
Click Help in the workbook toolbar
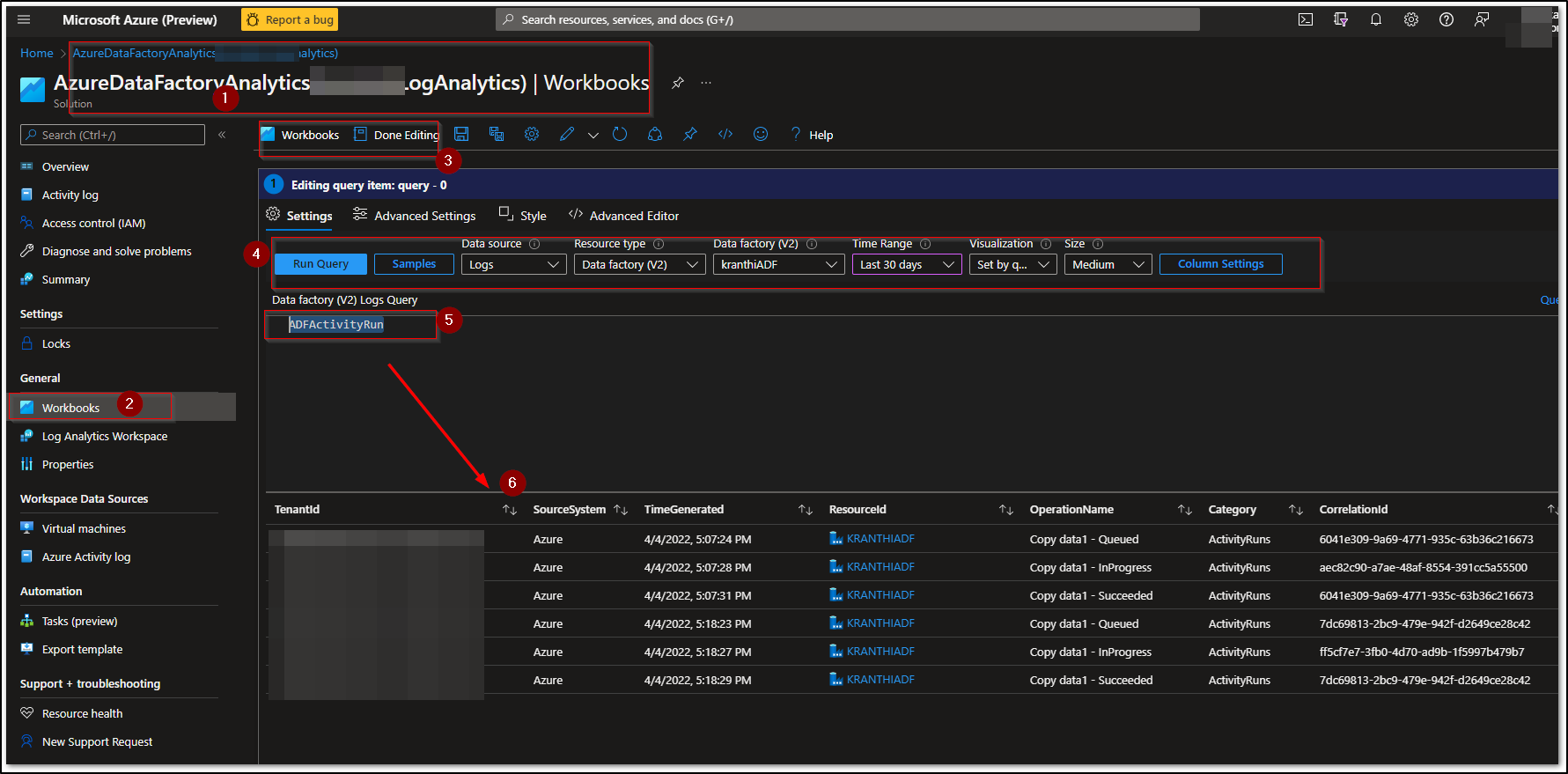[x=811, y=135]
